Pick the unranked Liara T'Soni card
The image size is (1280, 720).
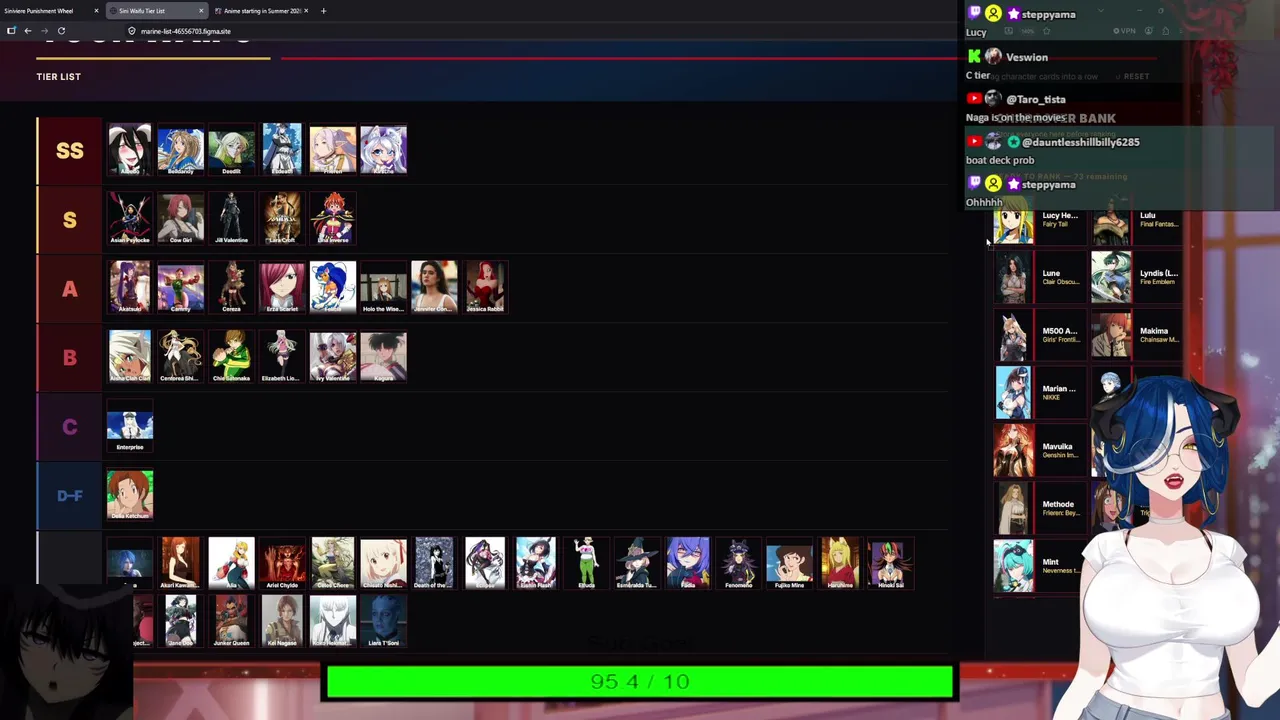pyautogui.click(x=384, y=622)
